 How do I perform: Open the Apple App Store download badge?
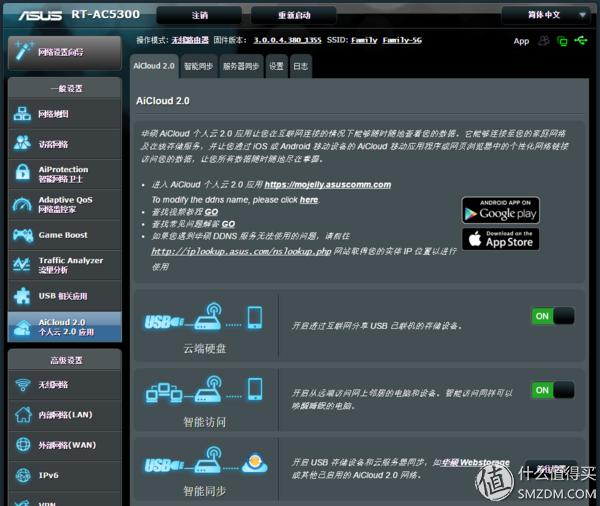(501, 239)
